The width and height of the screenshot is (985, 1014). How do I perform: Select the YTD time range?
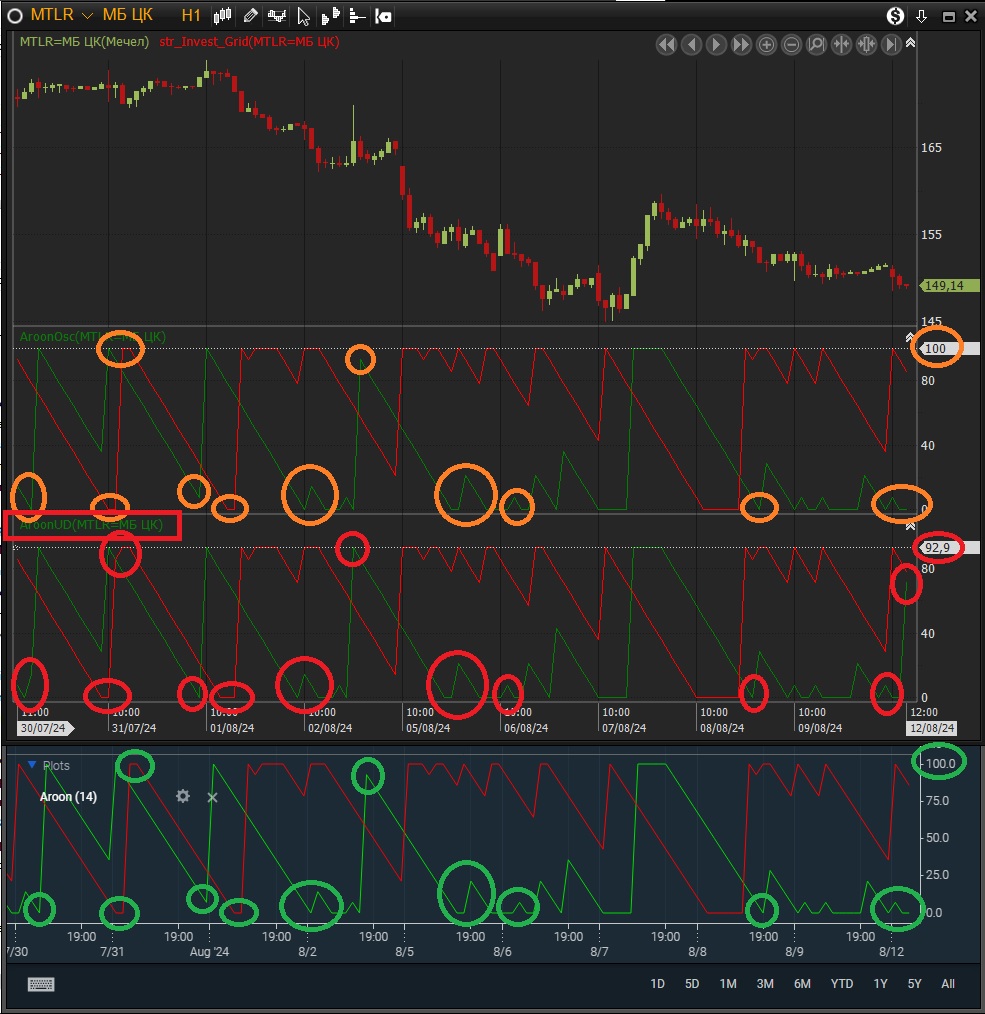(x=842, y=984)
